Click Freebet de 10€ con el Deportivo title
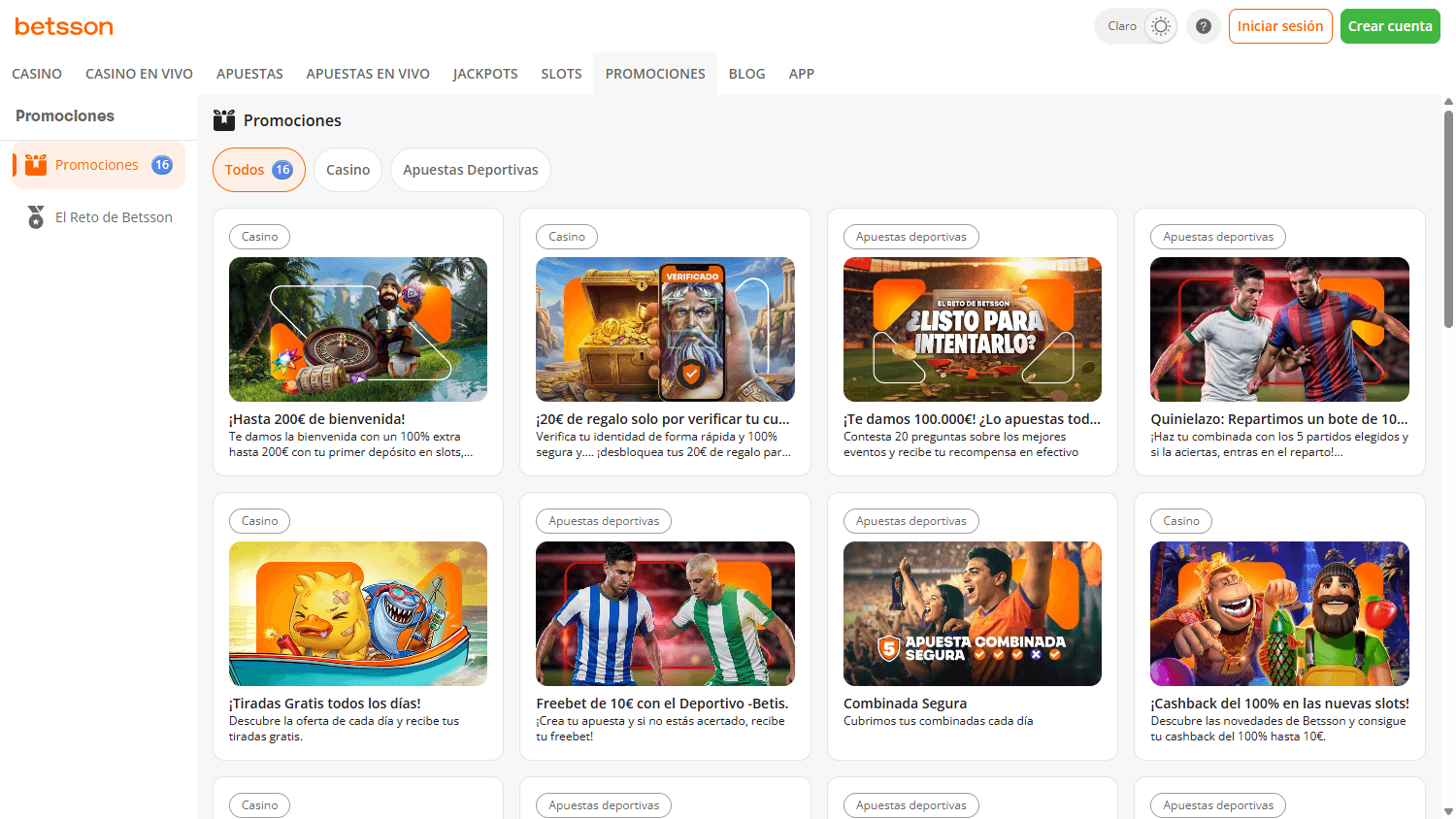 click(x=662, y=704)
